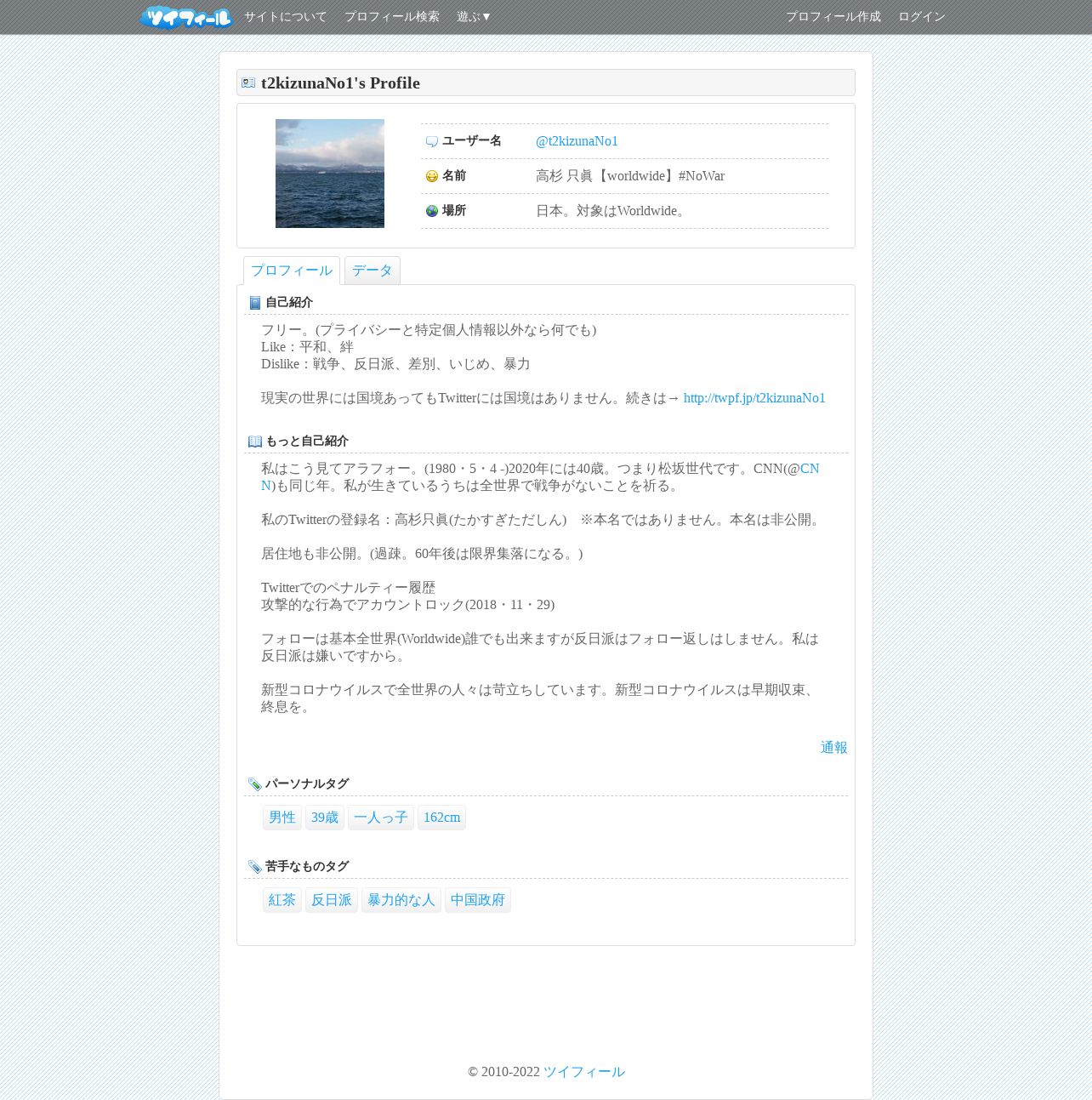The image size is (1092, 1100).
Task: Click the line Twitterでのペナルティー履歴
Action: (x=348, y=588)
